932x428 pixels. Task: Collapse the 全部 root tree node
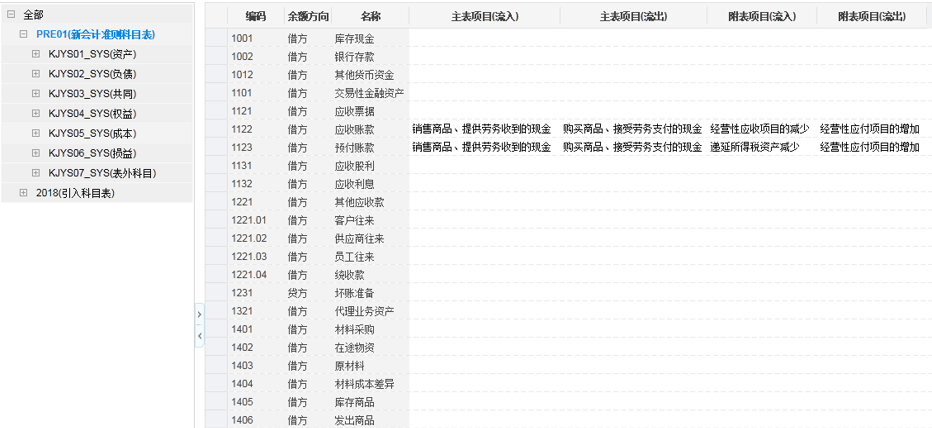[11, 14]
